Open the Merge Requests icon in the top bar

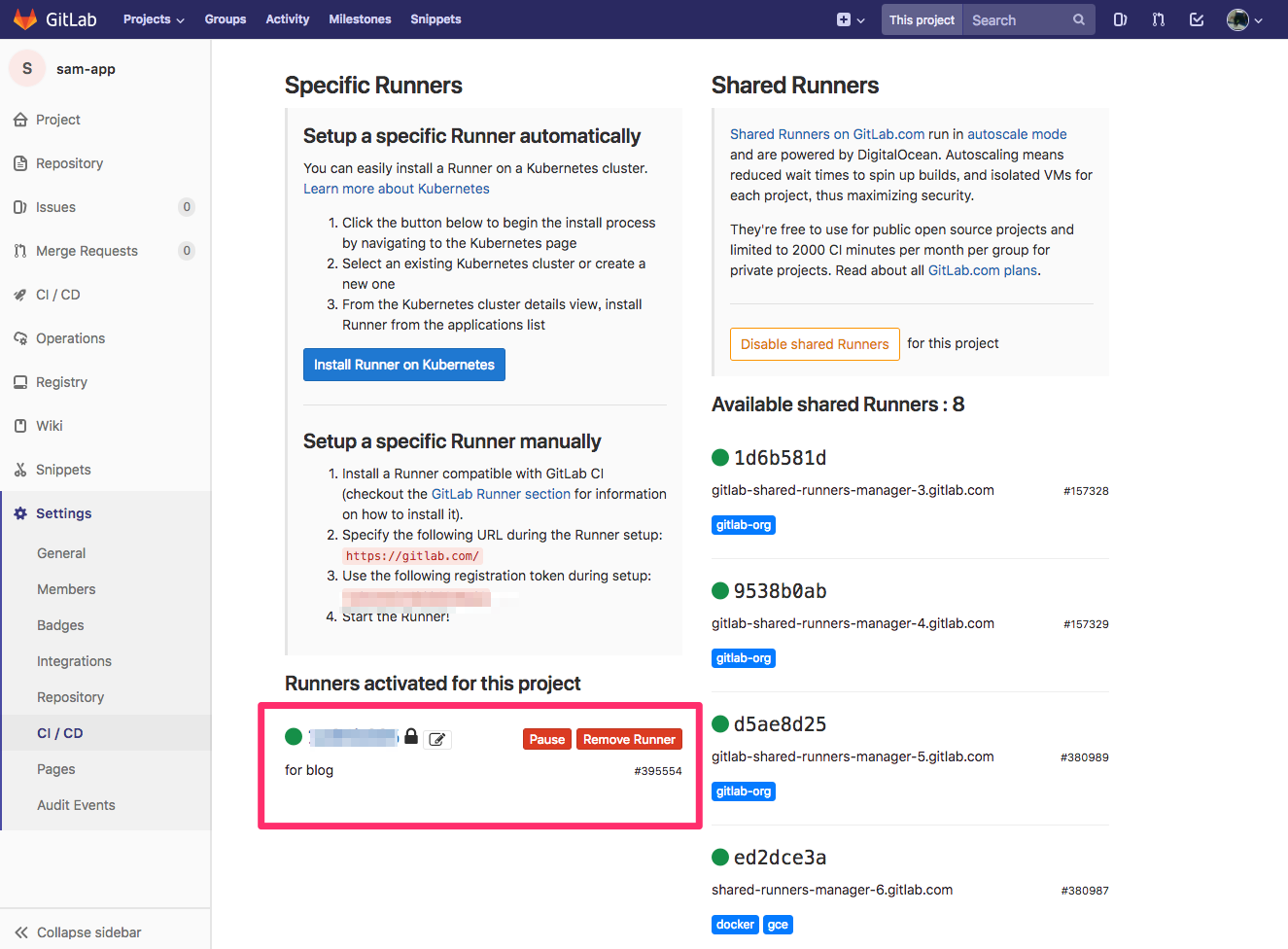tap(1158, 18)
